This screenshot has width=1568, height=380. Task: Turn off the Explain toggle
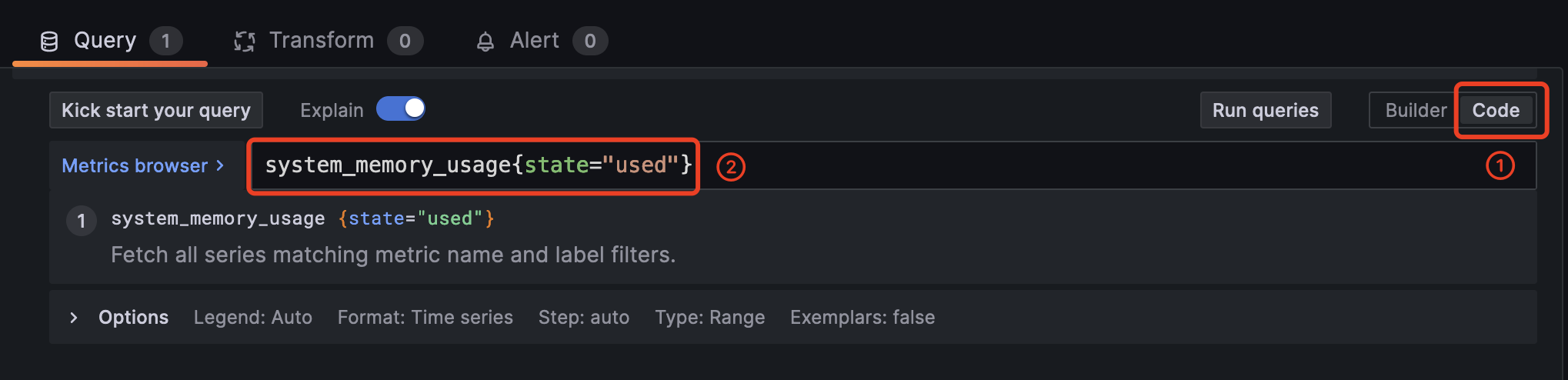click(x=401, y=109)
